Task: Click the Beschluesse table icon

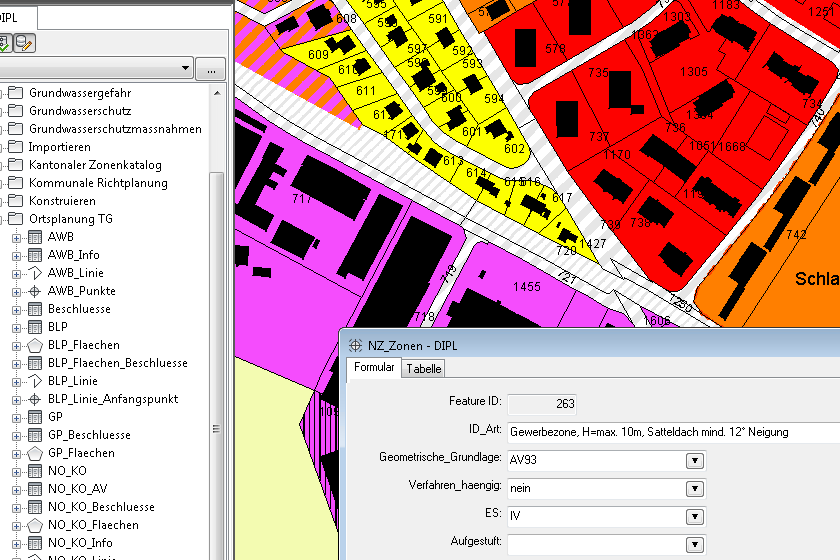Action: (34, 309)
